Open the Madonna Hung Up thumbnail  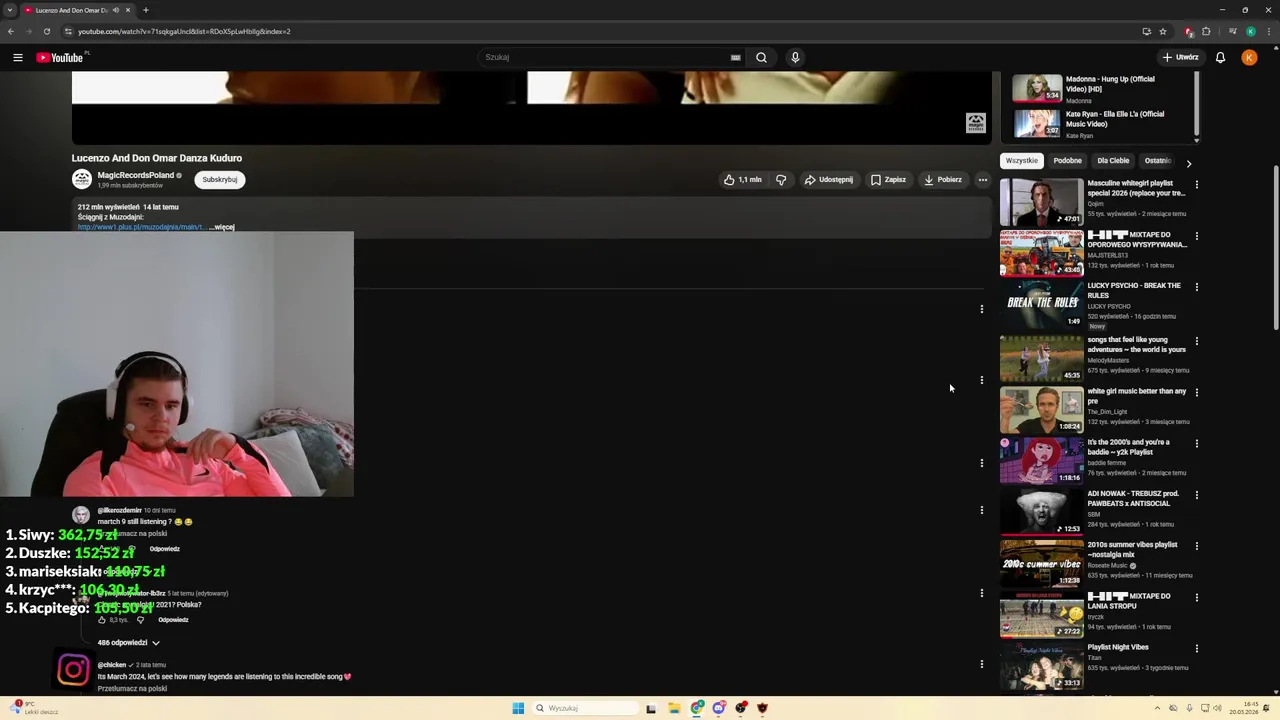(1037, 88)
